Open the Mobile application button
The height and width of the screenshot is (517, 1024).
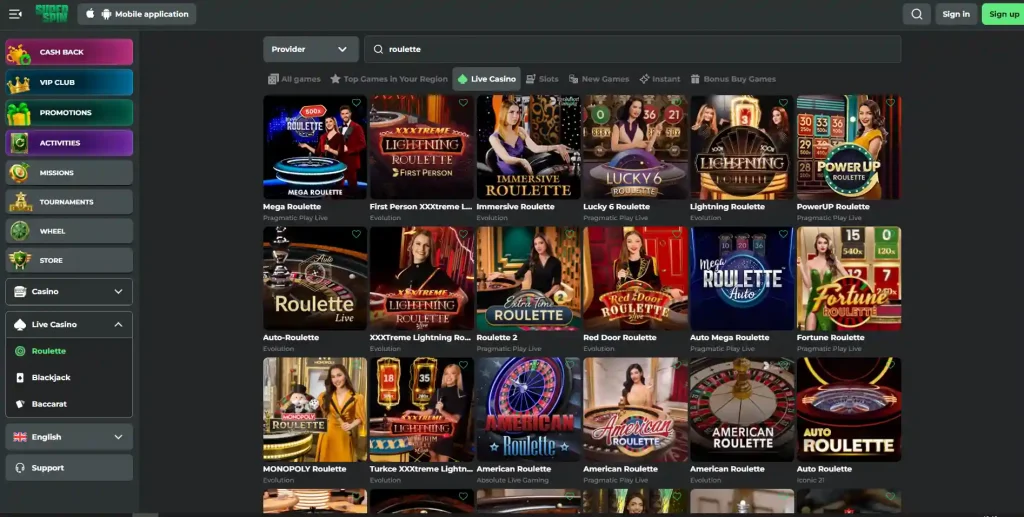[136, 14]
